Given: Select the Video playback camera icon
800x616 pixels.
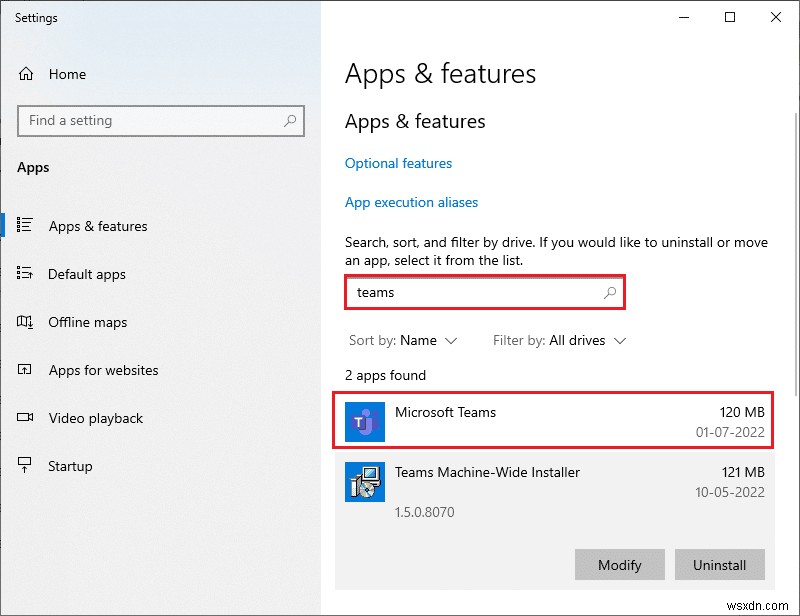Looking at the screenshot, I should 25,418.
